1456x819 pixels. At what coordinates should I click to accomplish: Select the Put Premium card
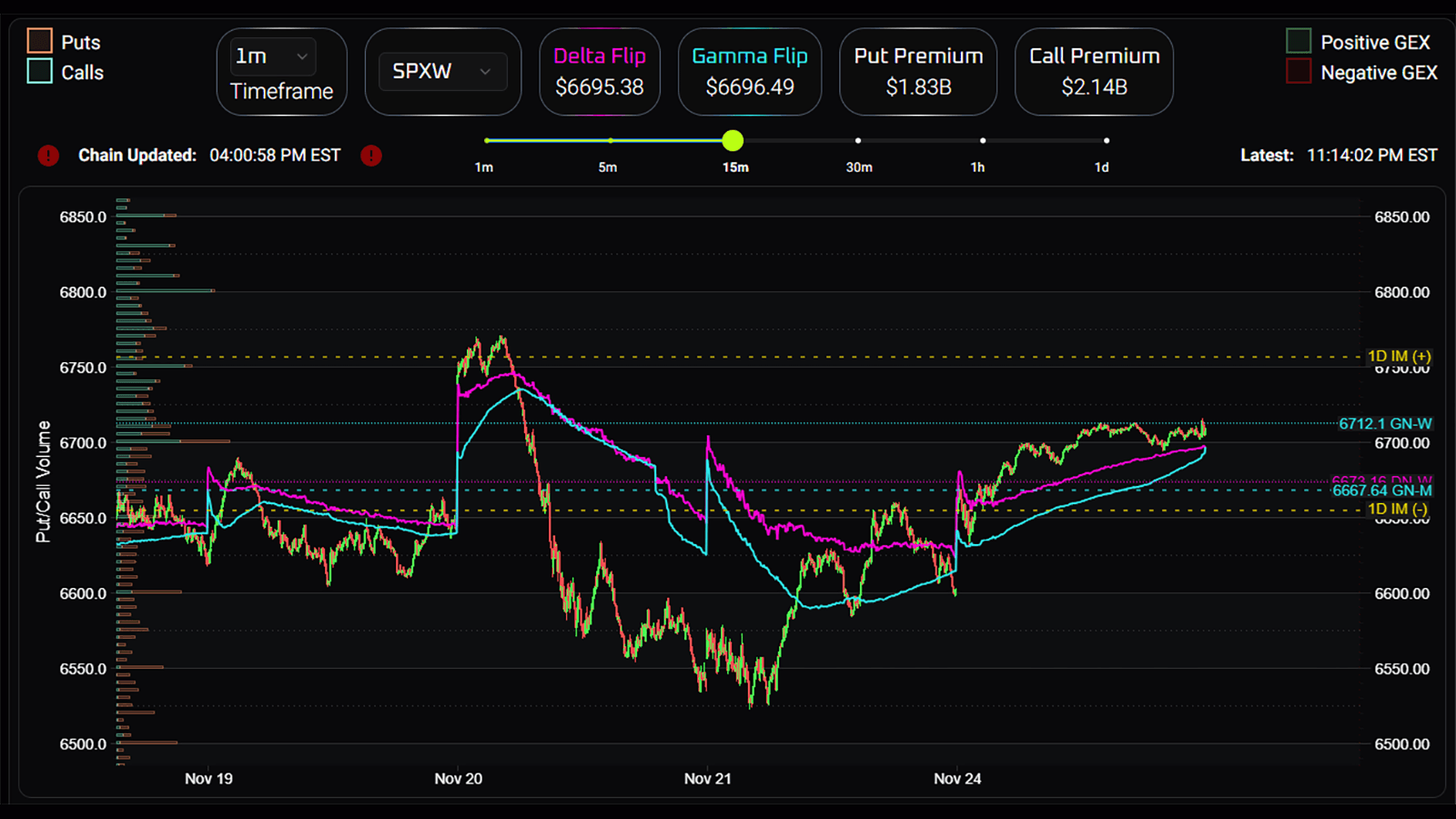pos(918,71)
